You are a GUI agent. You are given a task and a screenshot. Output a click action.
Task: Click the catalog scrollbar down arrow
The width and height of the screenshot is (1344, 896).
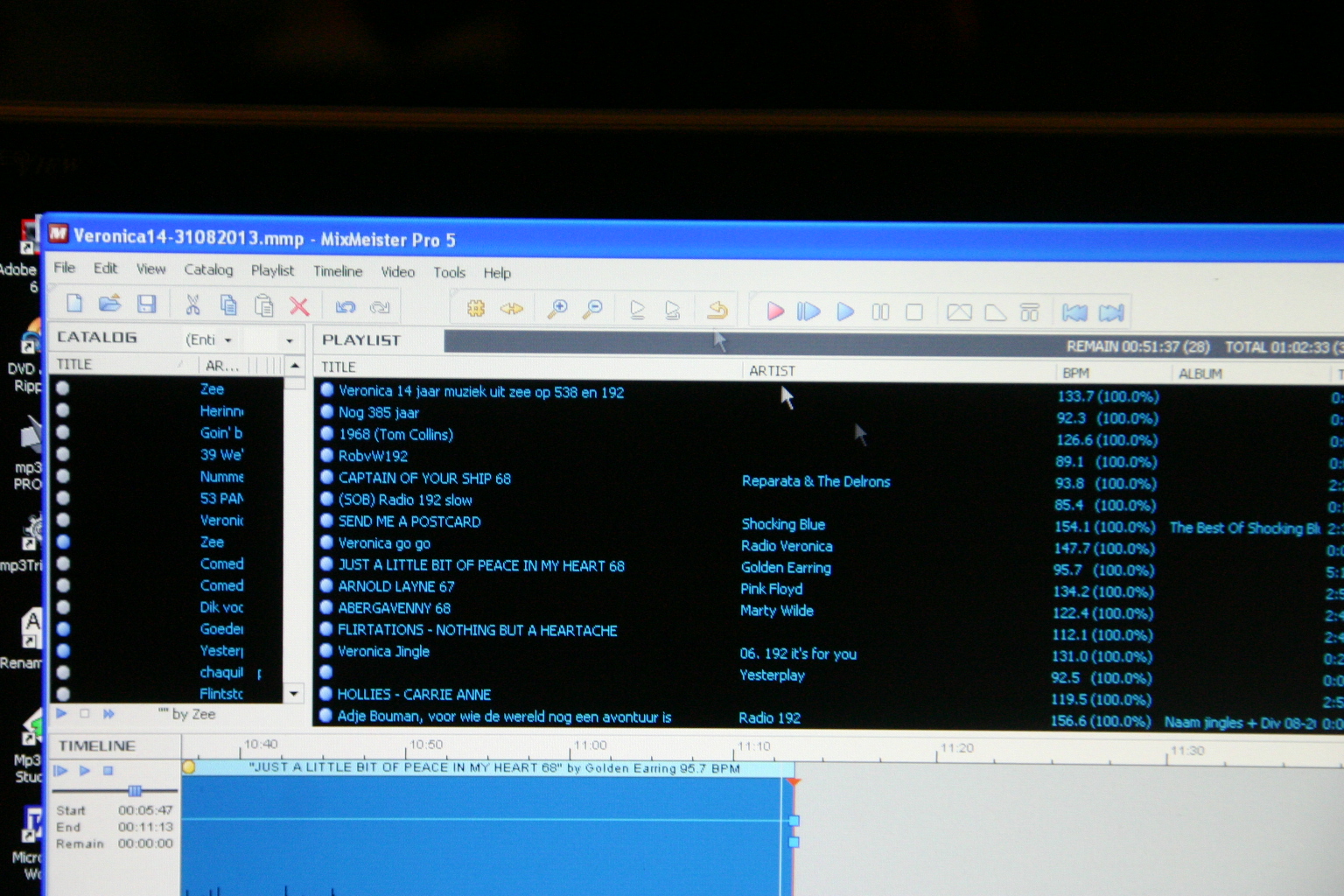pyautogui.click(x=294, y=693)
